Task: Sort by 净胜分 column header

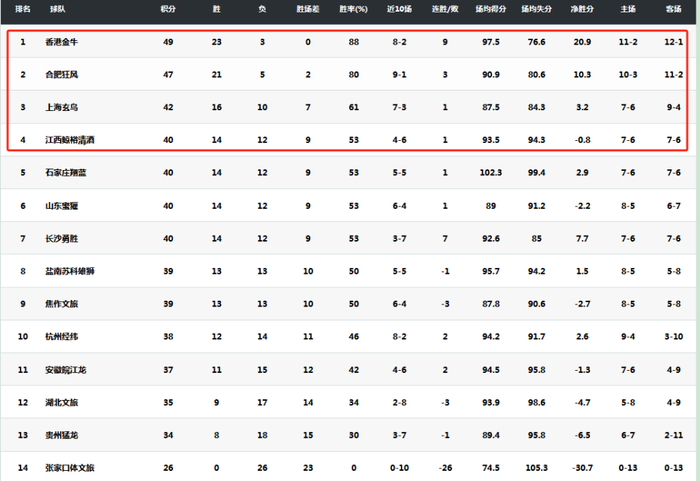Action: click(x=582, y=9)
